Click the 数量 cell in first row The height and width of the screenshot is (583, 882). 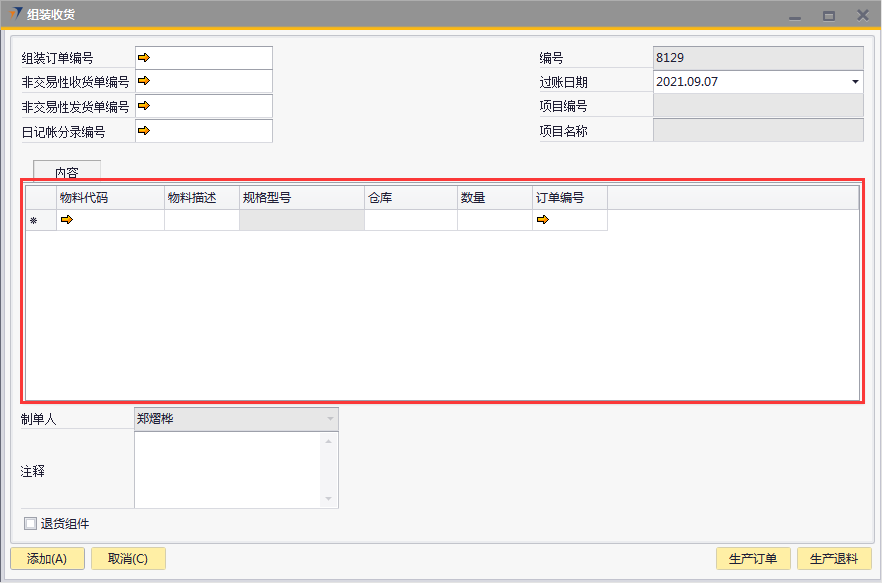click(494, 221)
